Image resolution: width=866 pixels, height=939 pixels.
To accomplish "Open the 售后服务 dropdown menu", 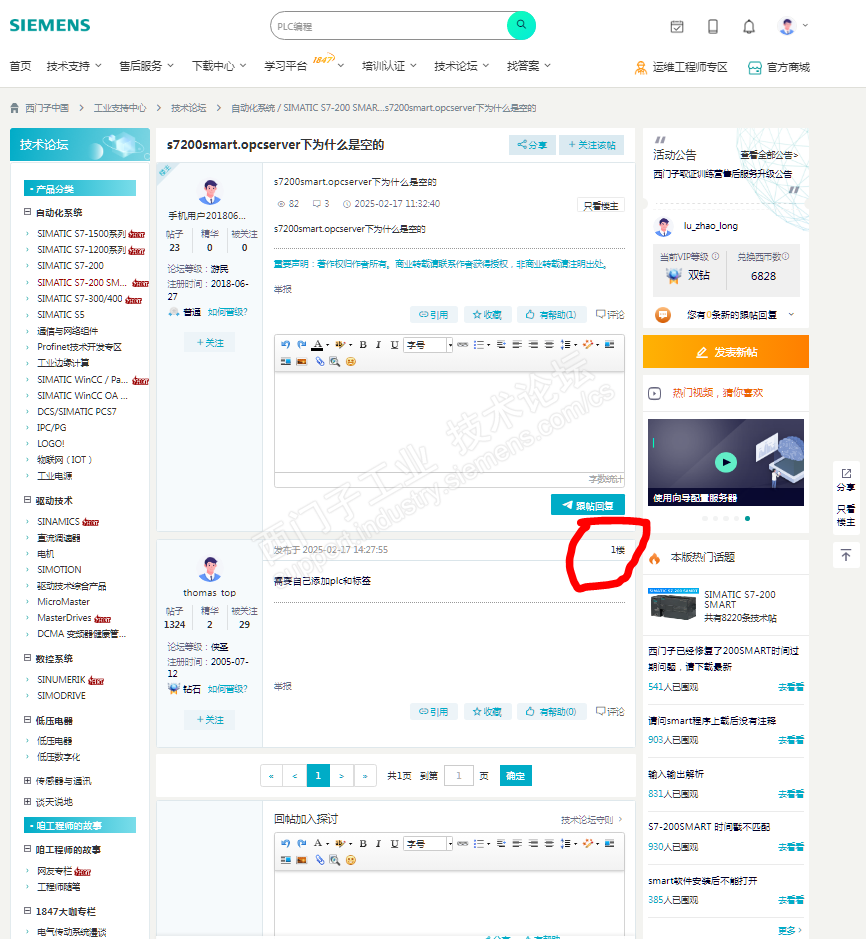I will (x=146, y=66).
